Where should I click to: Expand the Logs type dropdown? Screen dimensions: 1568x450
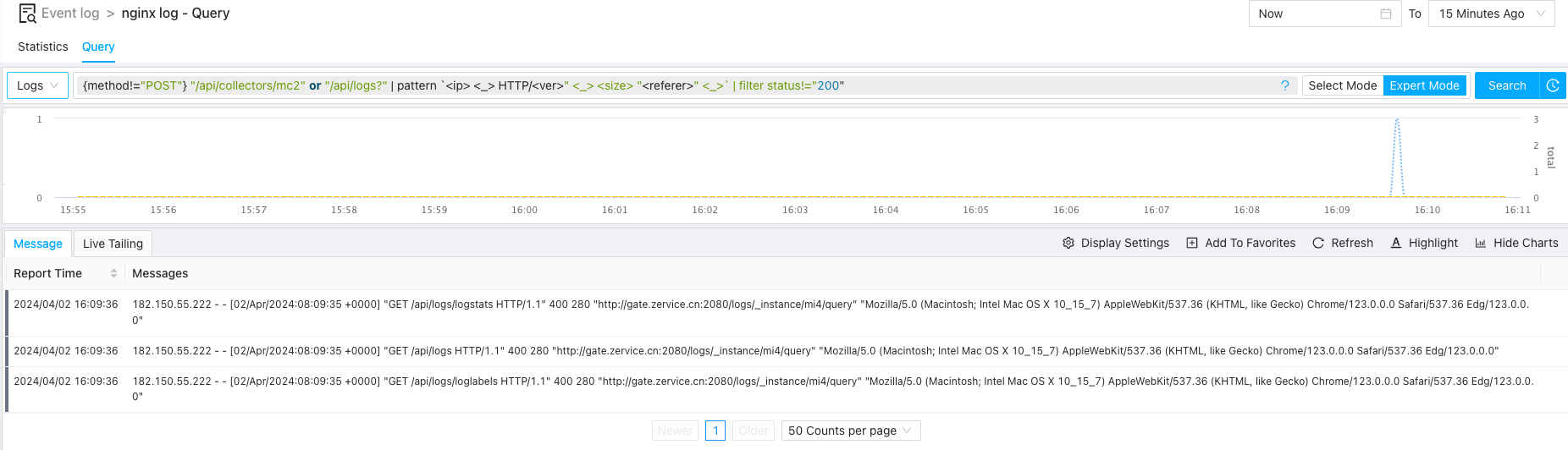pos(37,85)
